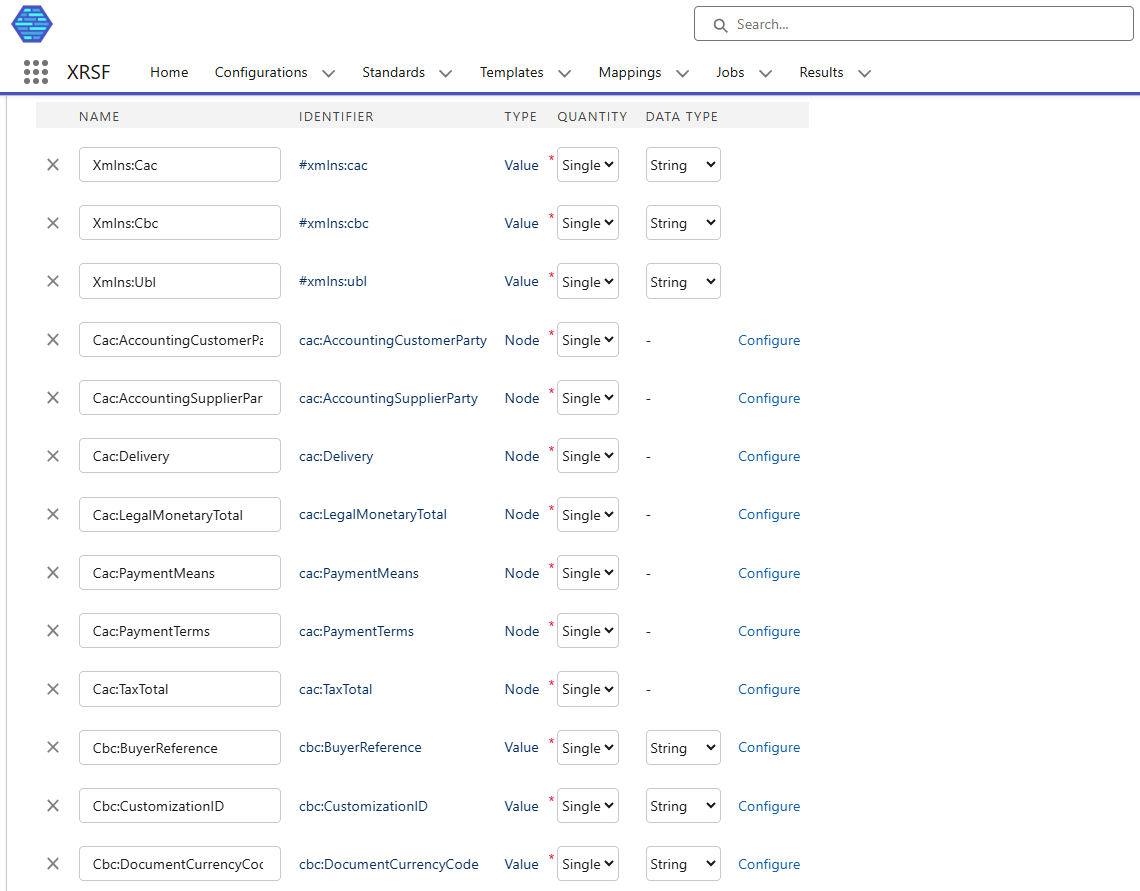Remove the Cac:TaxTotal row

[53, 689]
